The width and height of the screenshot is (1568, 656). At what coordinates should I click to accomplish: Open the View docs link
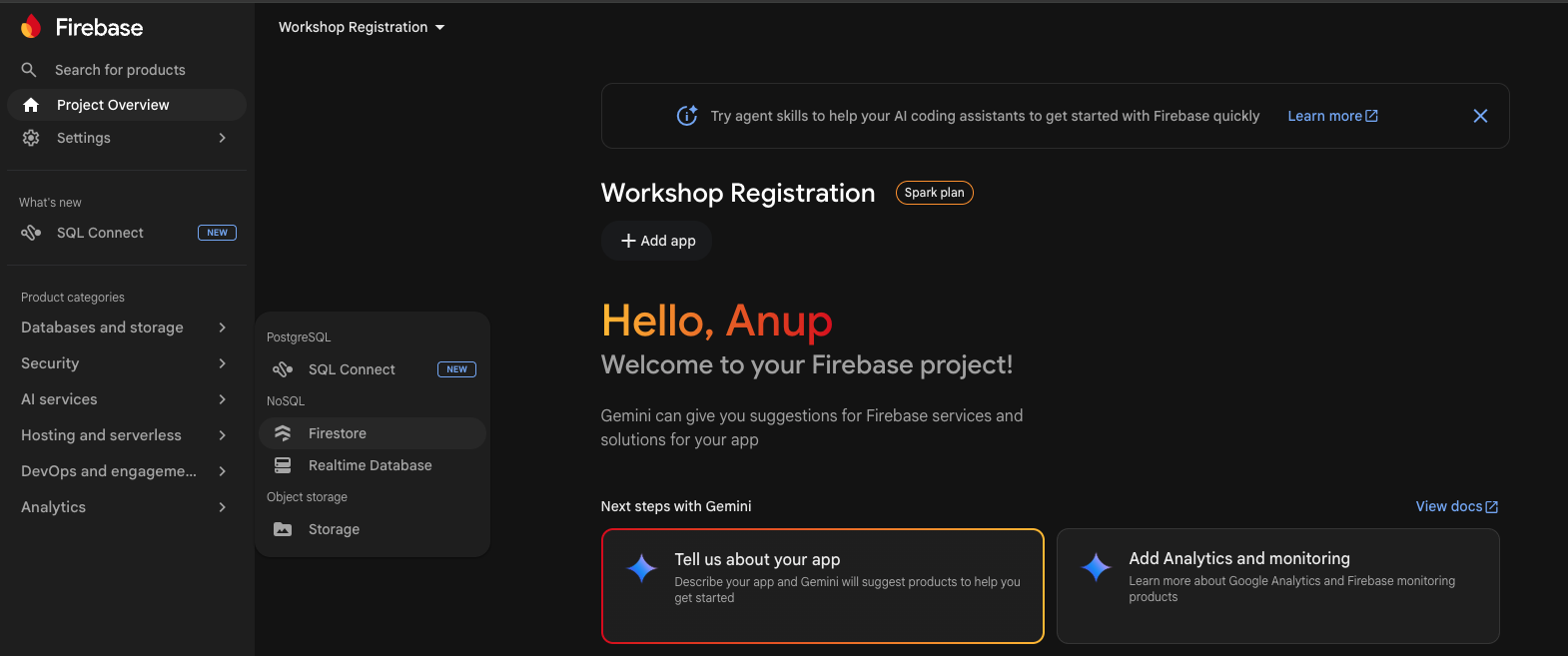pos(1456,506)
